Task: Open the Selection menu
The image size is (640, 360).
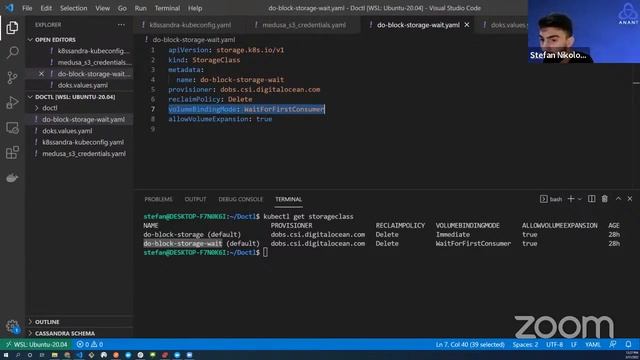Action: 73,8
